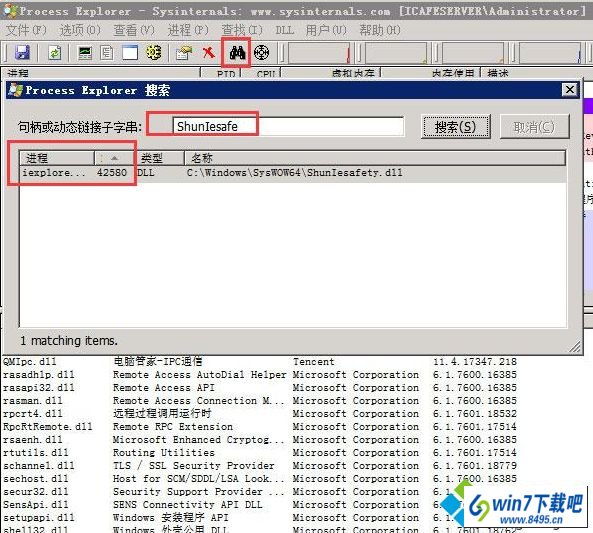593x533 pixels.
Task: Select rasapi32.dll in the DLL list
Action: click(39, 388)
